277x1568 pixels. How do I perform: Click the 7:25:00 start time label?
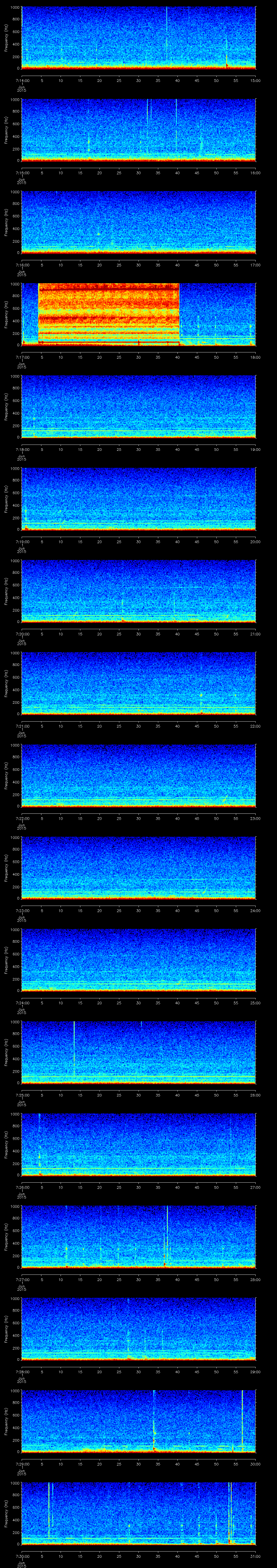click(22, 1095)
